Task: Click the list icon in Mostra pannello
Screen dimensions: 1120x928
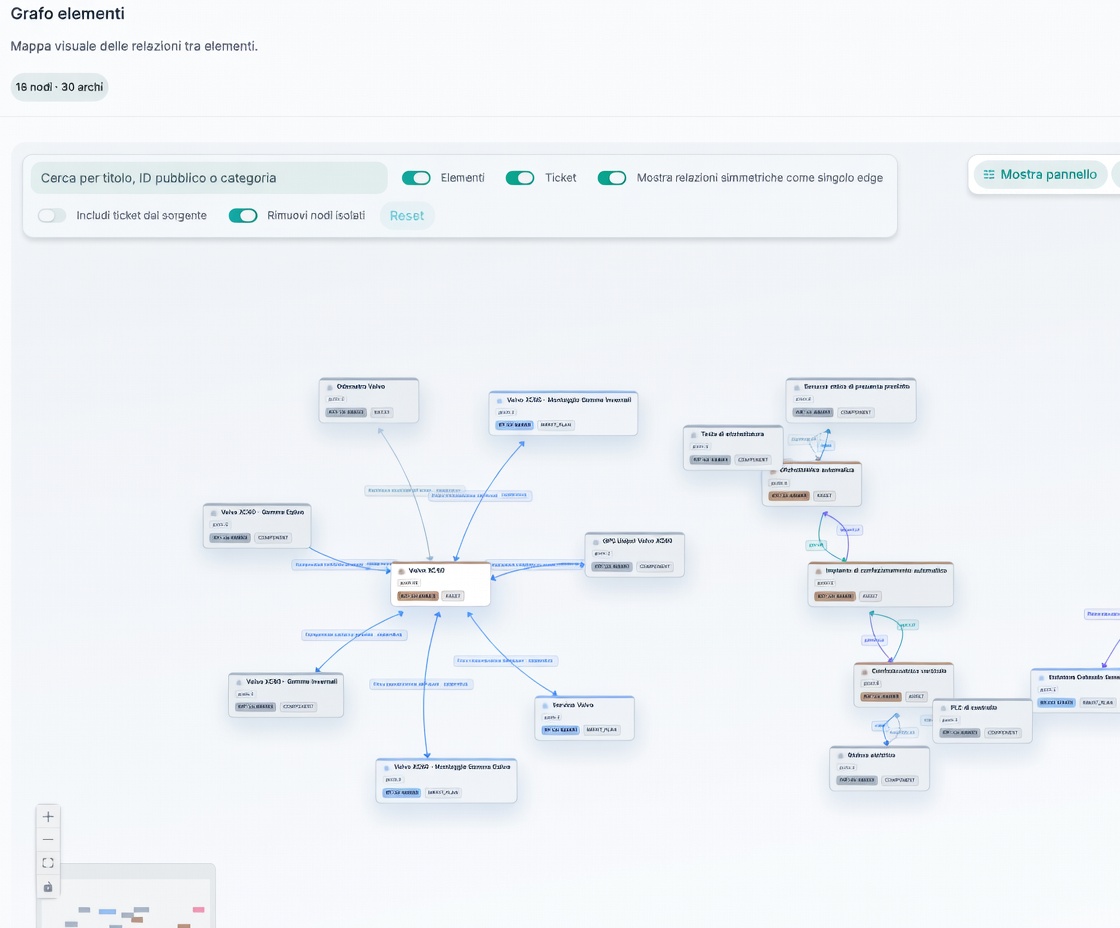Action: [989, 174]
